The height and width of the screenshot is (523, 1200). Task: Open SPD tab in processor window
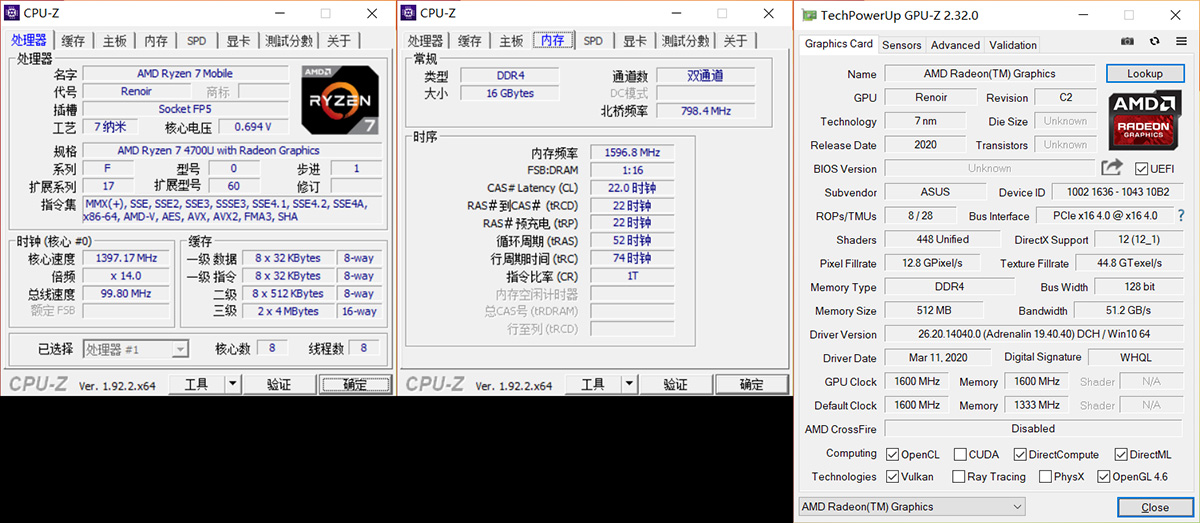pyautogui.click(x=197, y=41)
